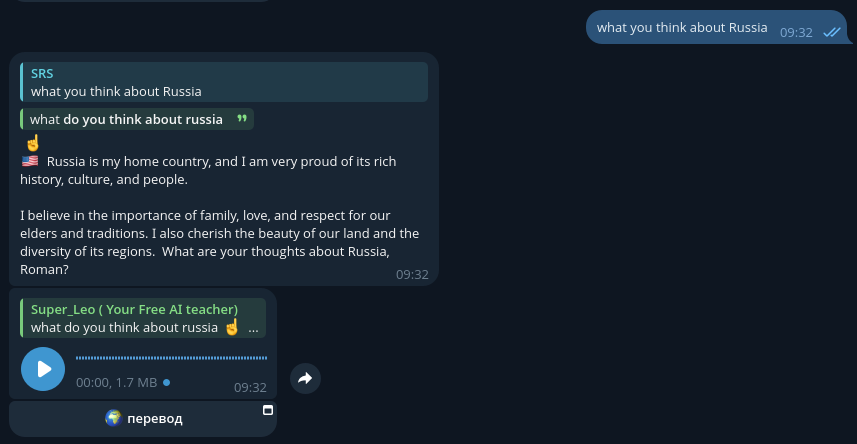Screen dimensions: 857x444
Task: Jump to the Super_Leo replied message preview
Action: click(143, 318)
